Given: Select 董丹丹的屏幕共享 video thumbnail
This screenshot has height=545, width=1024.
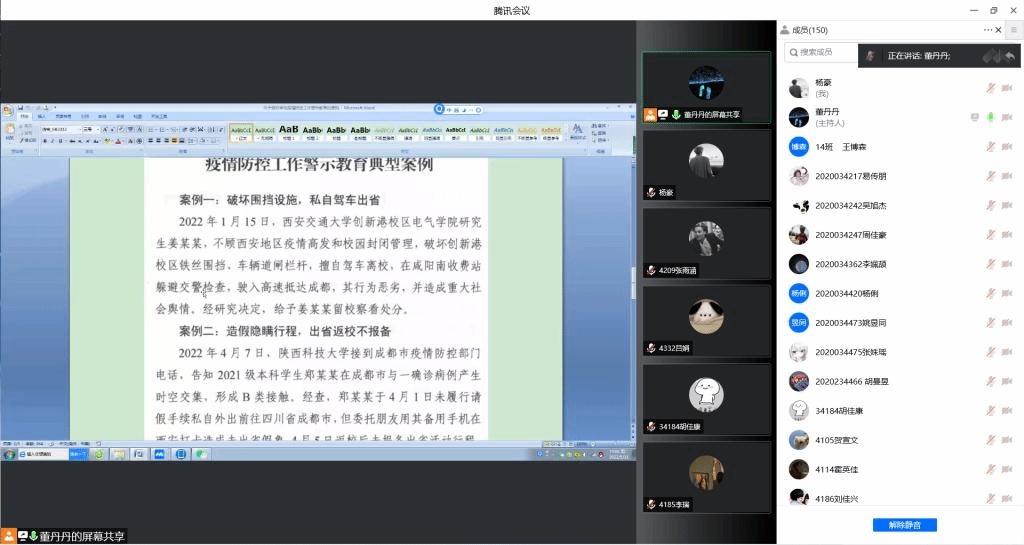Looking at the screenshot, I should point(706,87).
